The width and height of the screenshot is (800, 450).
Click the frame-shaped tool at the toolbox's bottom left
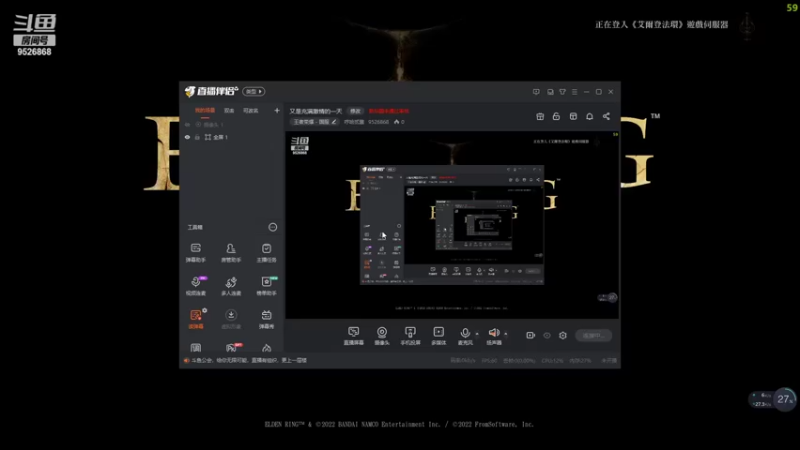(x=195, y=348)
